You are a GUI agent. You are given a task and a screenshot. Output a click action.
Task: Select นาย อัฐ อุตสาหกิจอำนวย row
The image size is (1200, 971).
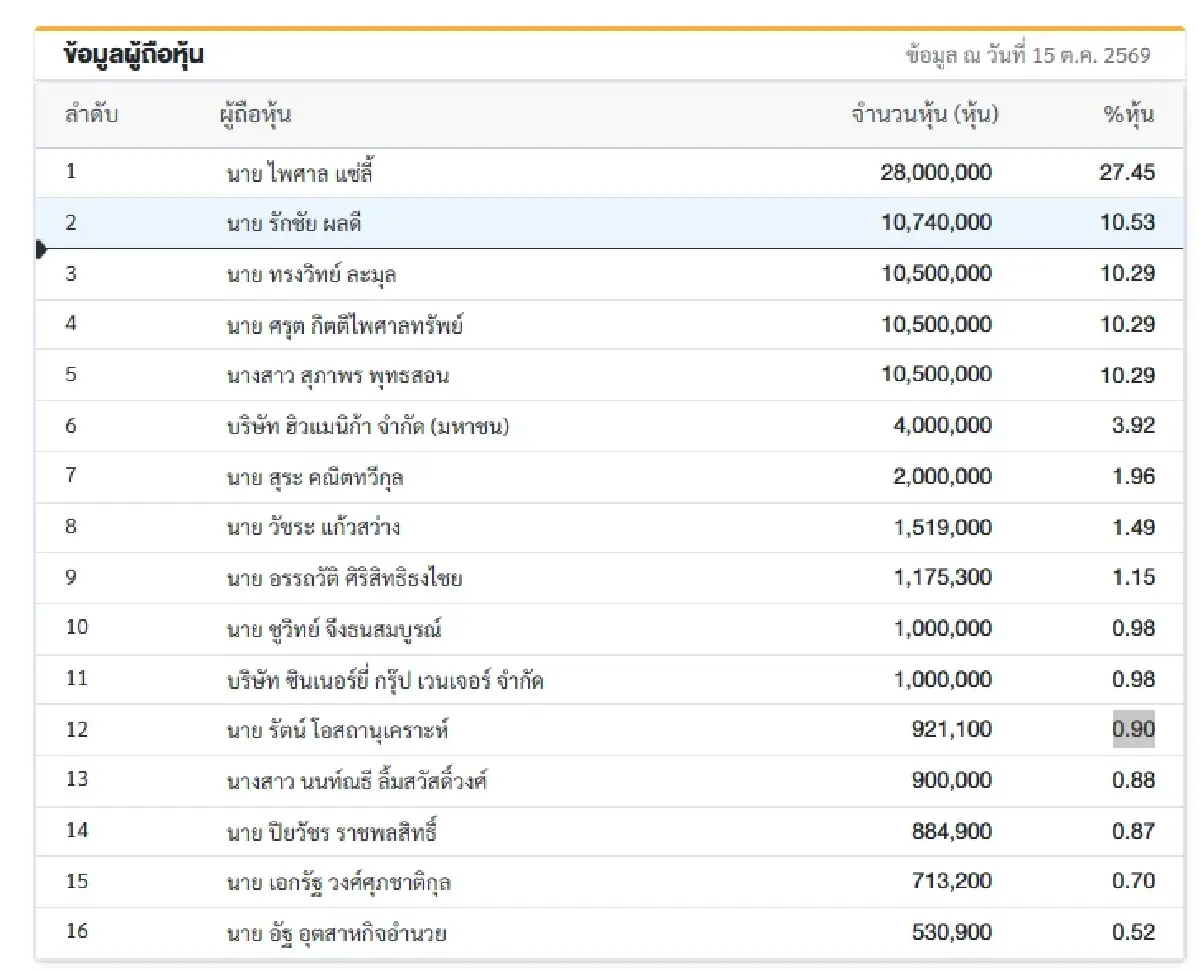(609, 933)
